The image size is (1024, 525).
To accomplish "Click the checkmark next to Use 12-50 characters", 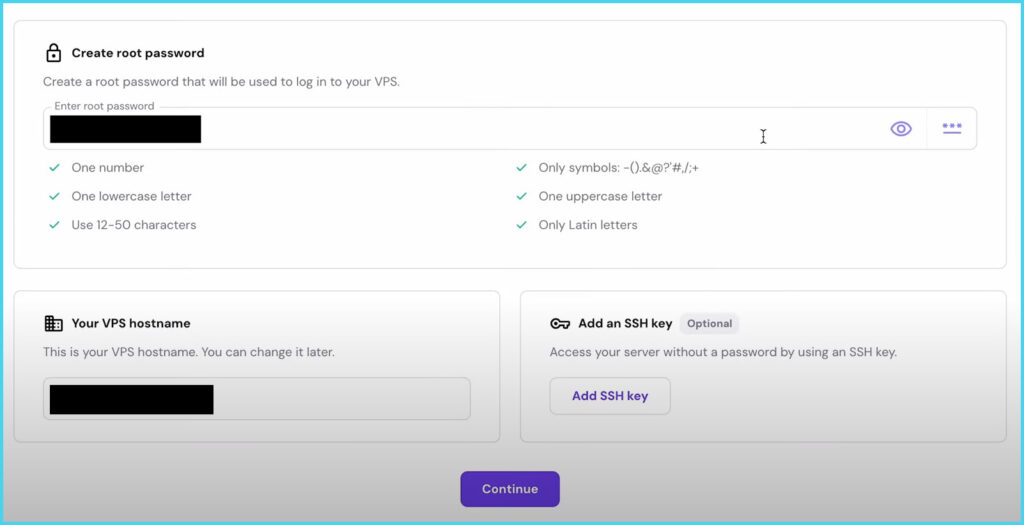I will 54,225.
